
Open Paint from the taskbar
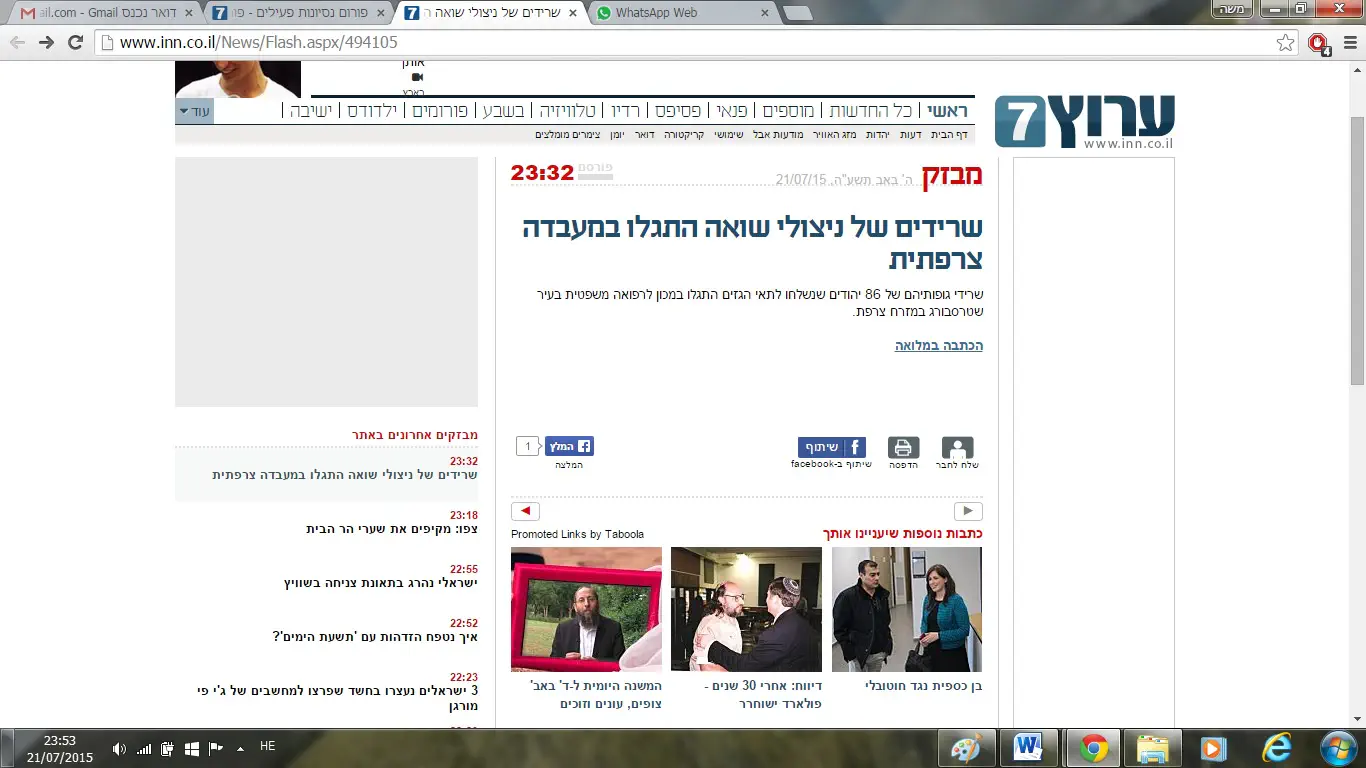tap(966, 748)
